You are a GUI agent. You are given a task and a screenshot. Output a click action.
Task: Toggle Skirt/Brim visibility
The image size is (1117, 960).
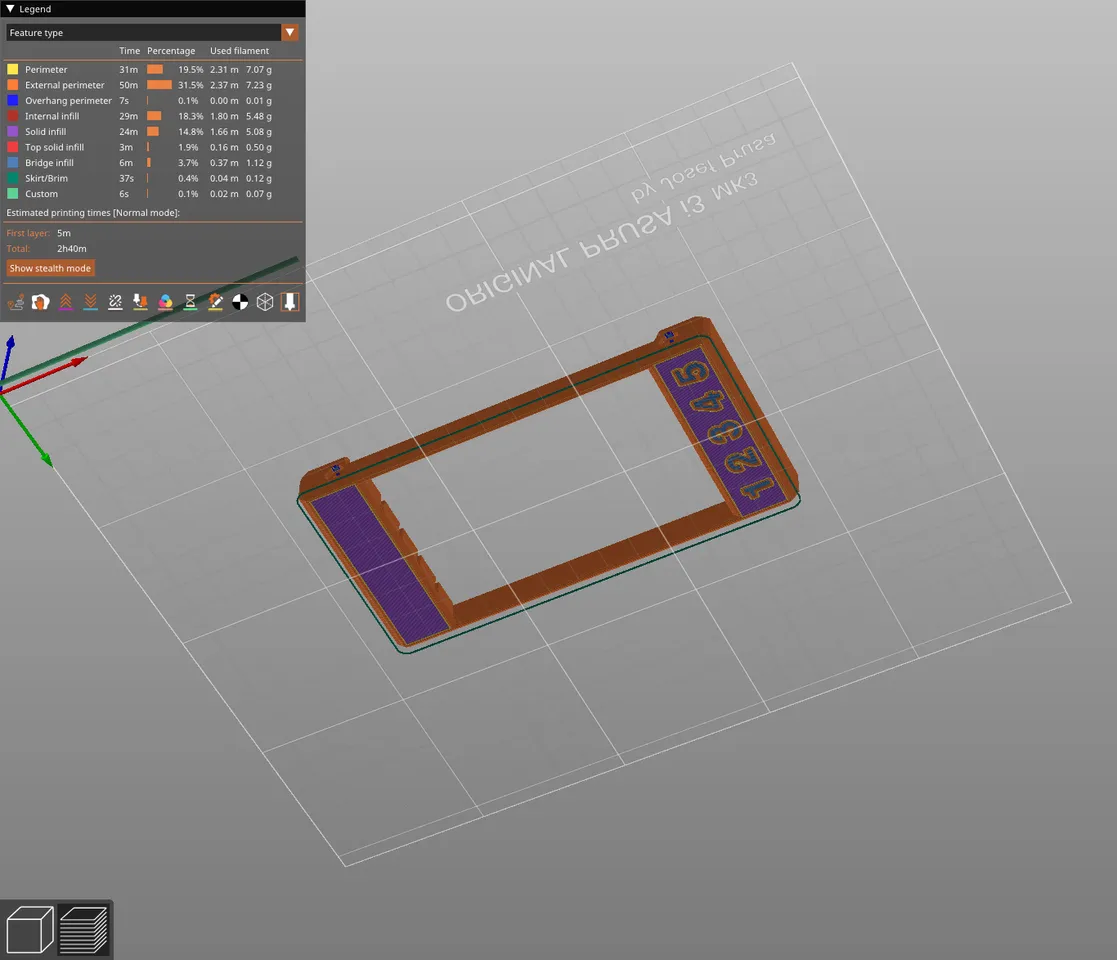coord(12,178)
